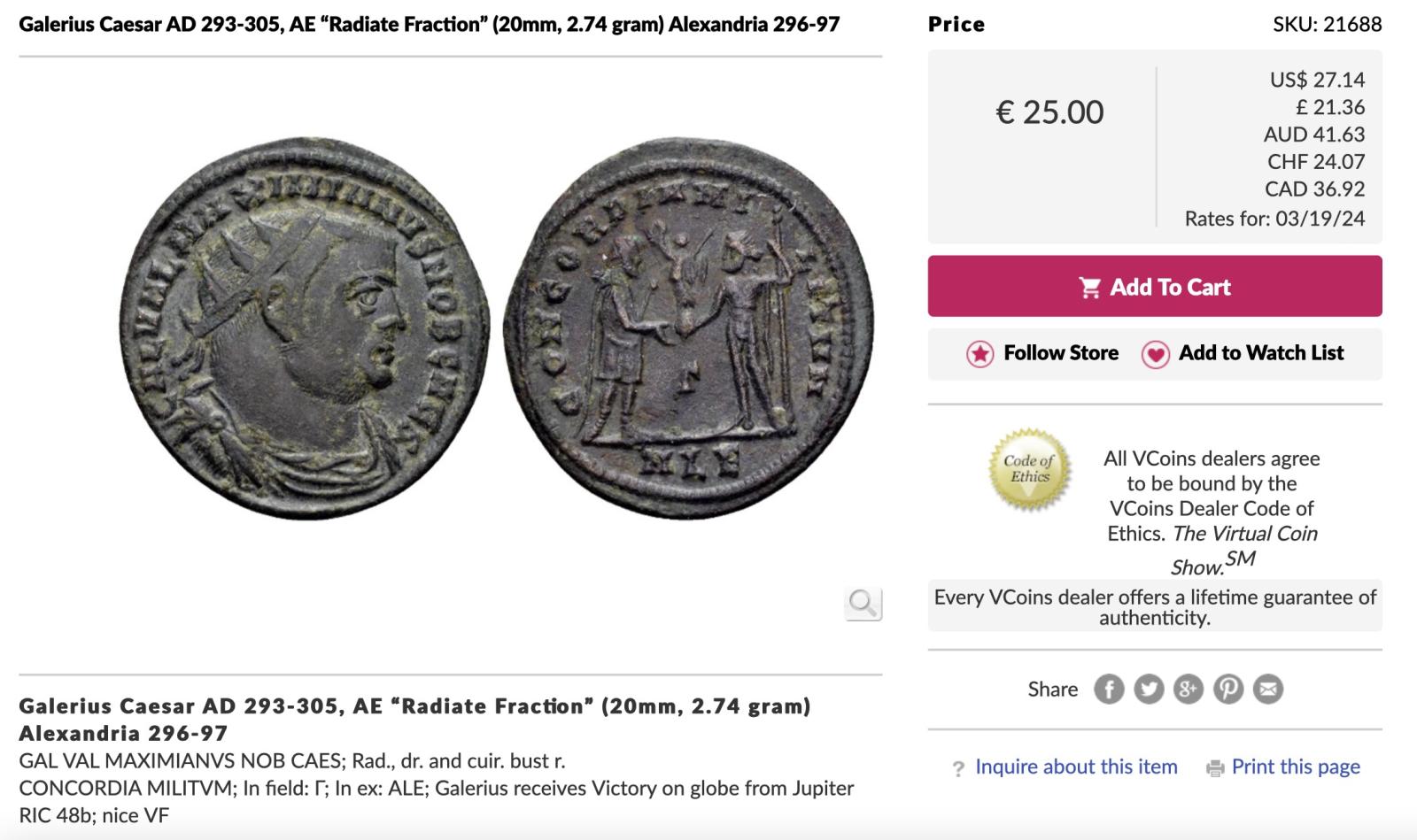Add to Watch List text
Viewport: 1417px width, 840px height.
(x=1261, y=353)
